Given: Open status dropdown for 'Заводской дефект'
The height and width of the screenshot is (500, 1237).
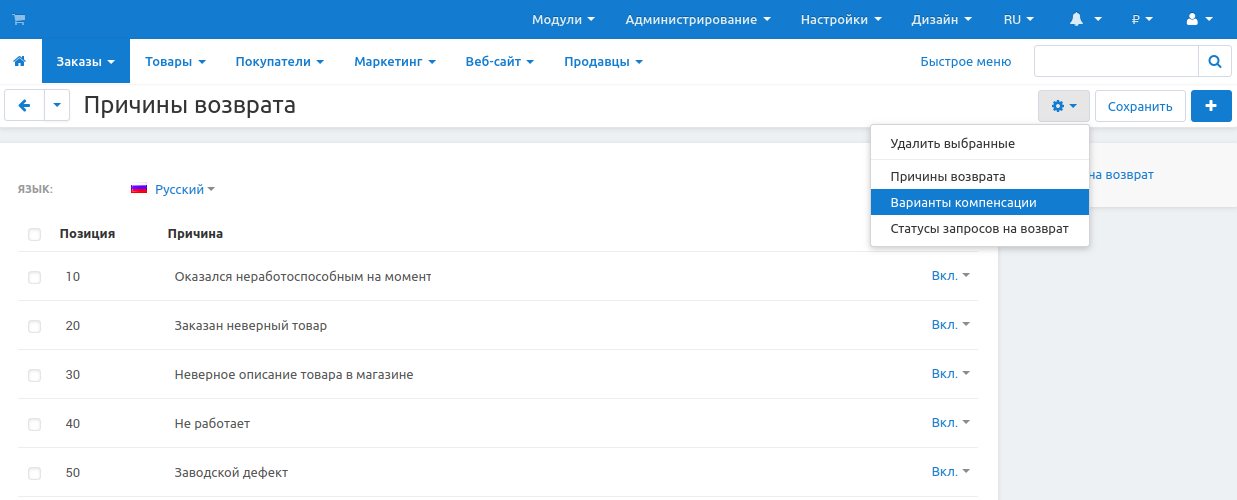Looking at the screenshot, I should click(x=950, y=472).
